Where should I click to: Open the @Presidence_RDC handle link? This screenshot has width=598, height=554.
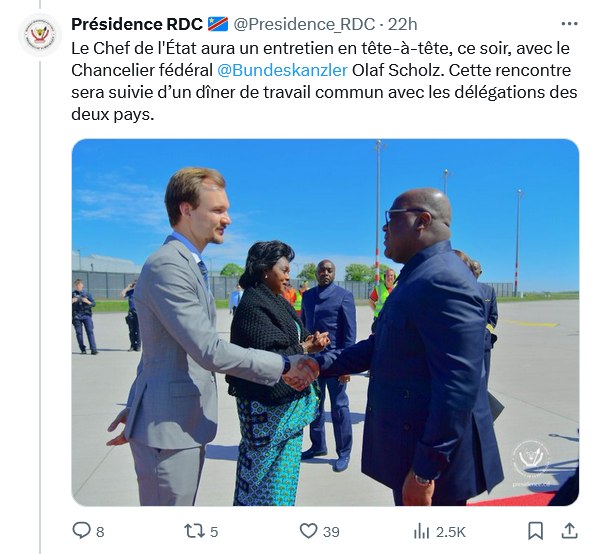pyautogui.click(x=304, y=24)
